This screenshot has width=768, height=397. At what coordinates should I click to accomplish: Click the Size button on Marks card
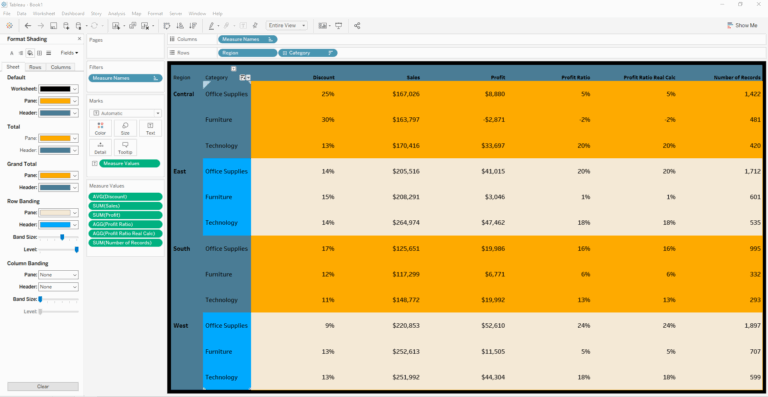click(125, 128)
